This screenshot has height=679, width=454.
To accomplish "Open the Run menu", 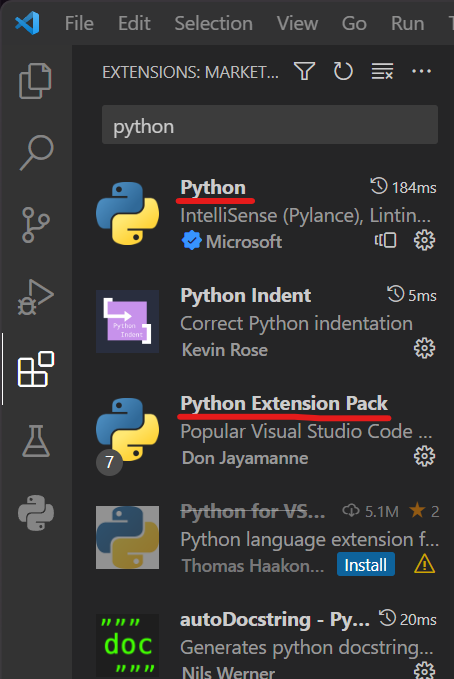I will click(407, 23).
